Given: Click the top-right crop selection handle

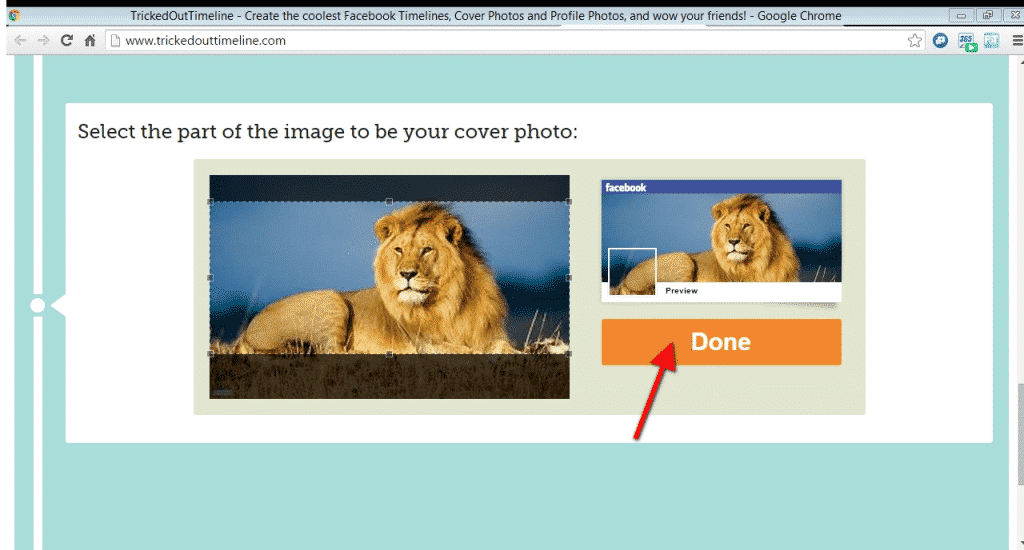Looking at the screenshot, I should pyautogui.click(x=569, y=202).
